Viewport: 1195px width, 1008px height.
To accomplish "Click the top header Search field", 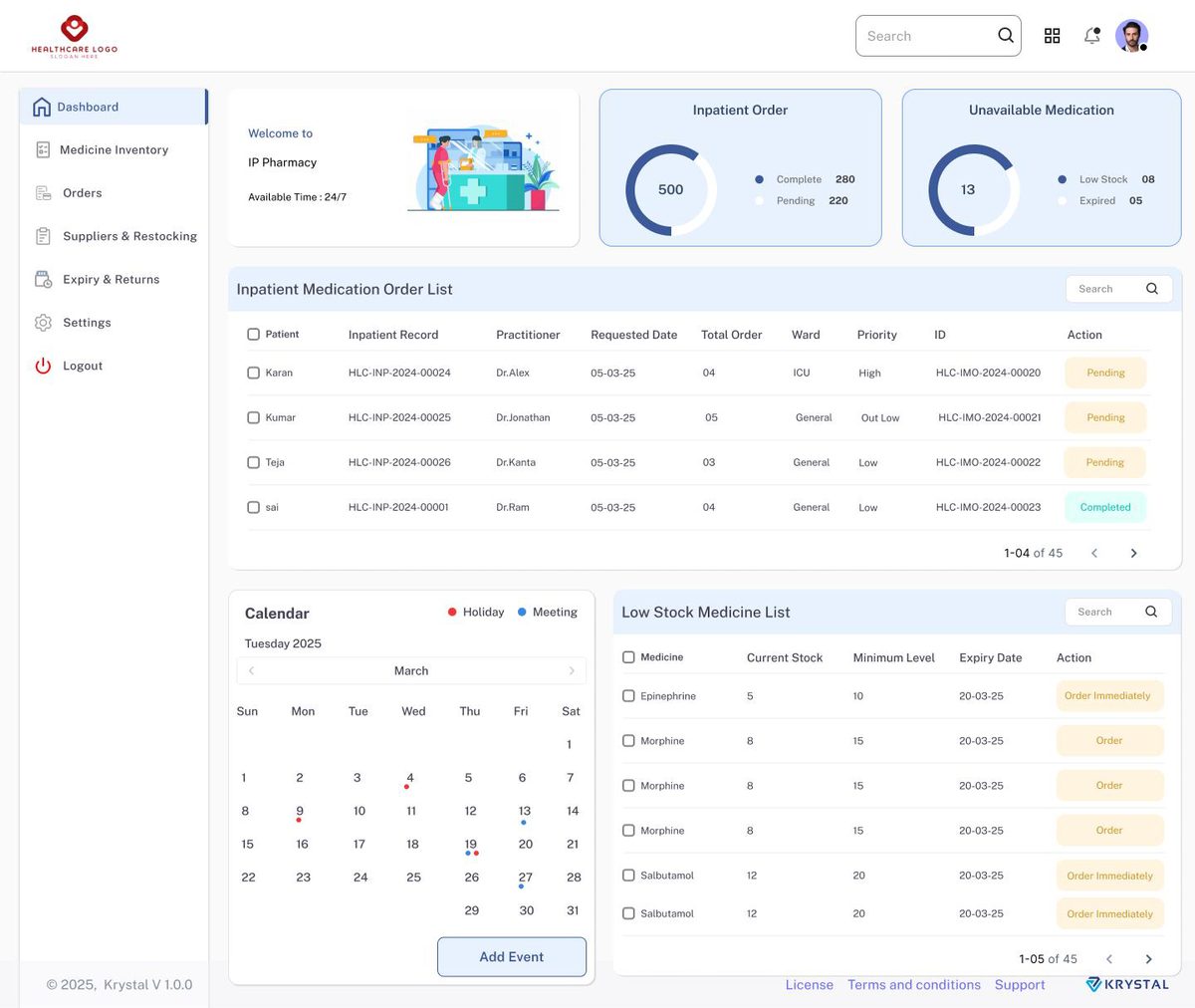I will [x=938, y=36].
